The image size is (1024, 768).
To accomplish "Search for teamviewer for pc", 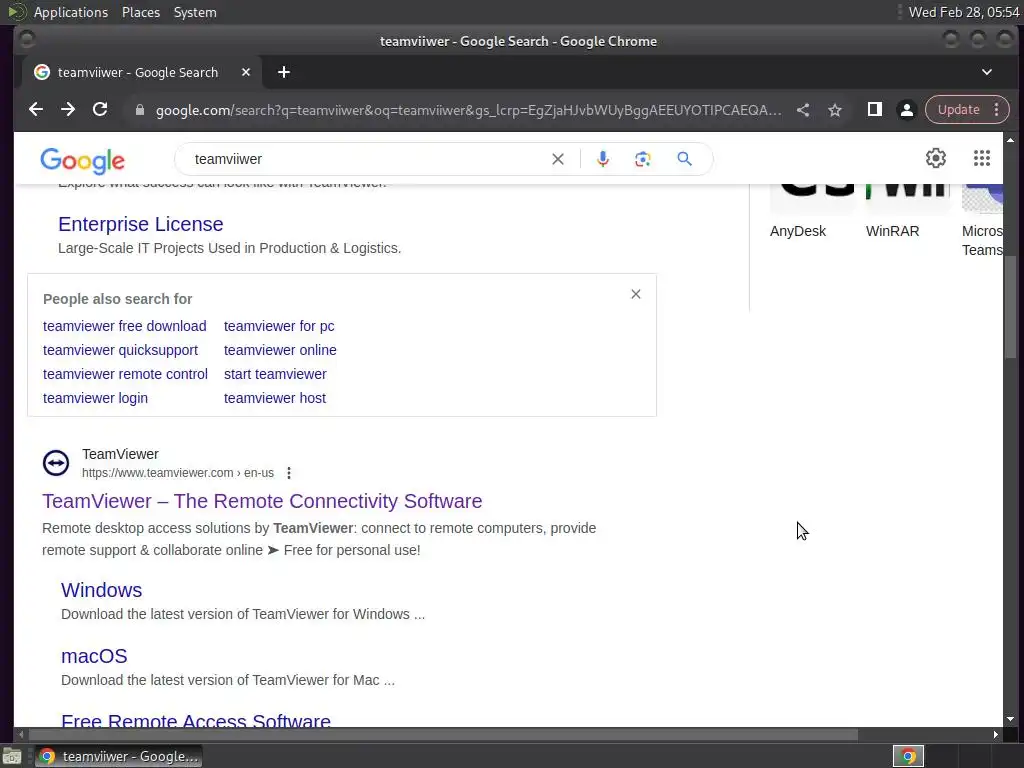I will click(279, 326).
